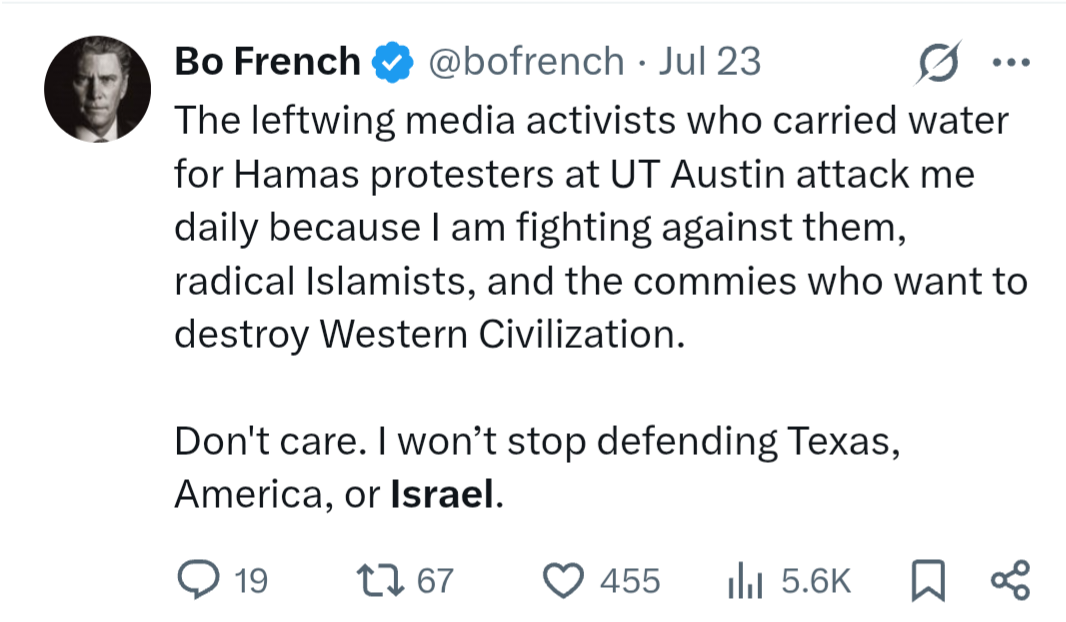1066x622 pixels.
Task: Open the three-dot more options menu
Action: coord(1011,63)
